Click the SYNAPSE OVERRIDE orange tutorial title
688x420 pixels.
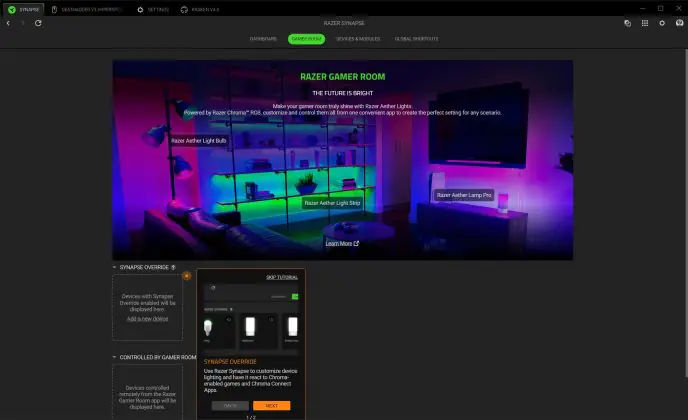(x=230, y=362)
